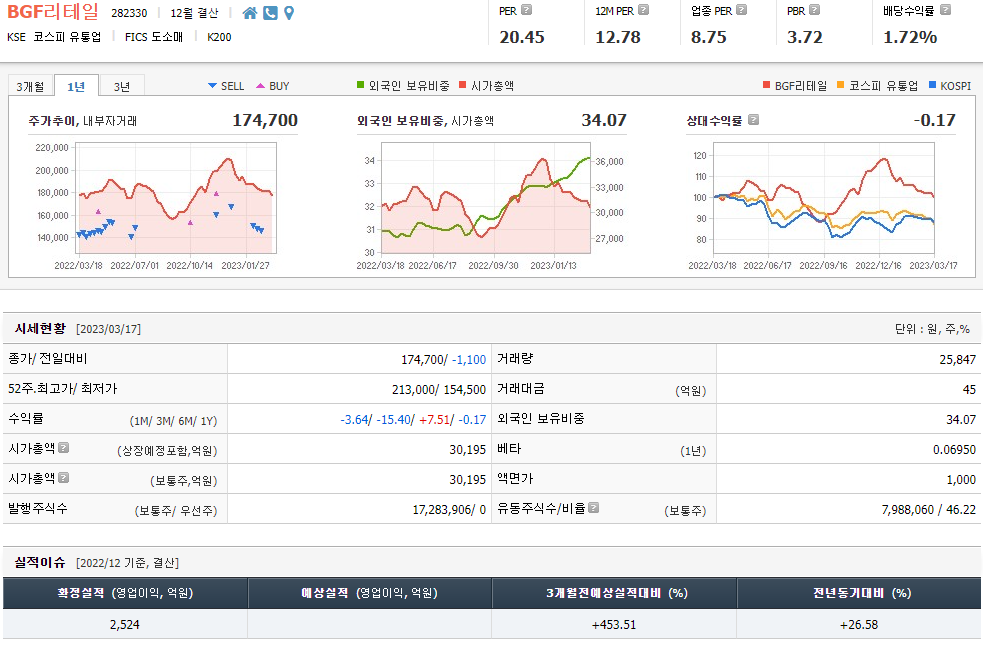Click the 확정실적 column header
The image size is (983, 645).
pos(125,593)
